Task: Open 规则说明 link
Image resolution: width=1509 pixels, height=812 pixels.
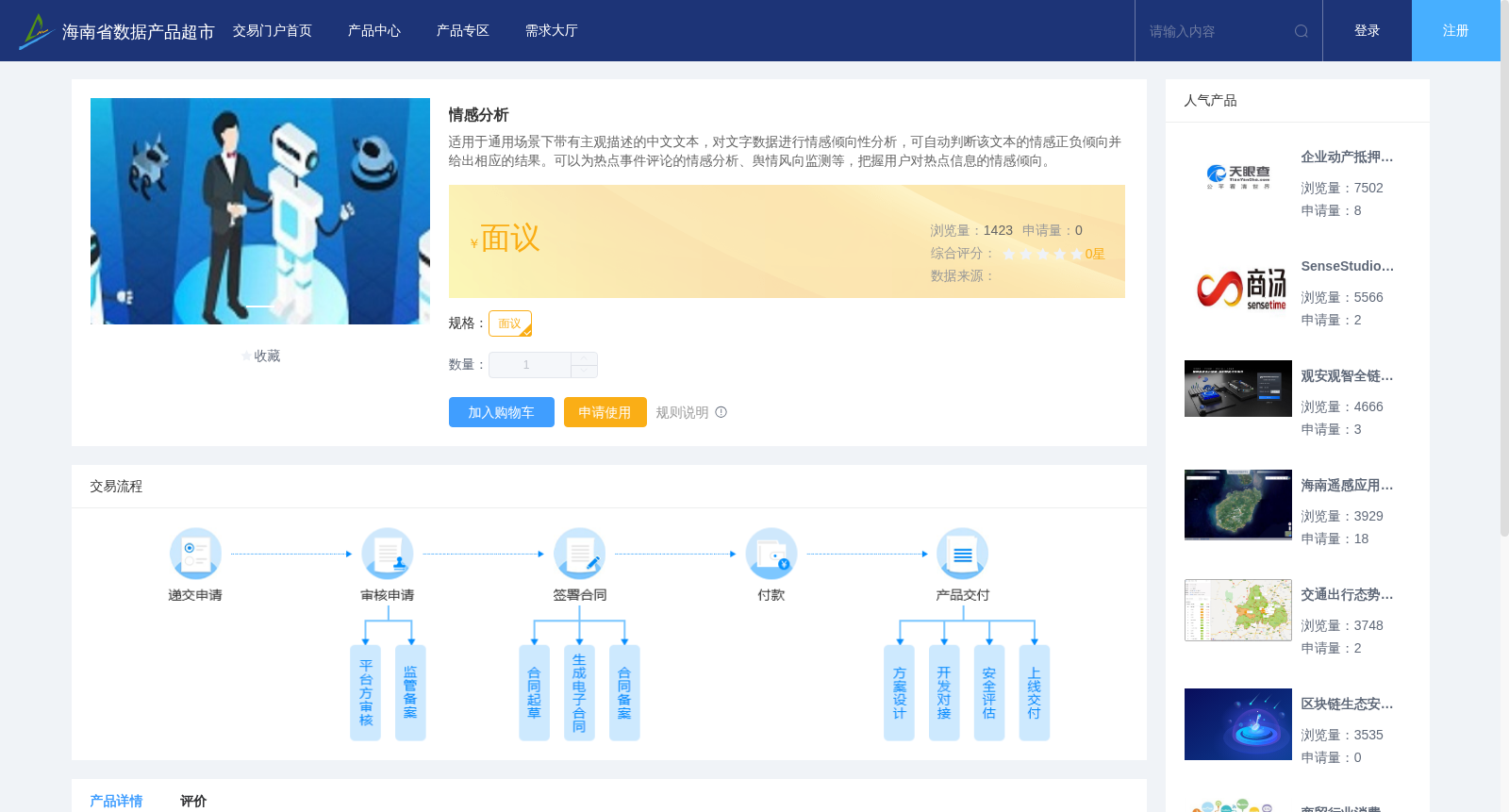Action: 682,412
